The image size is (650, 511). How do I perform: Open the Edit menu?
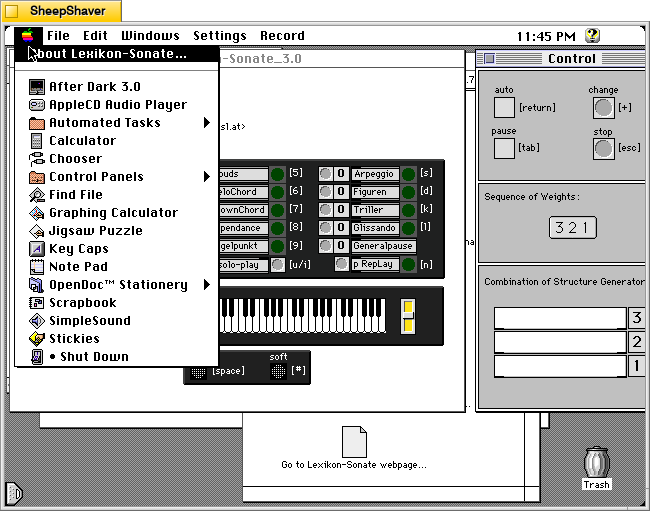point(95,36)
